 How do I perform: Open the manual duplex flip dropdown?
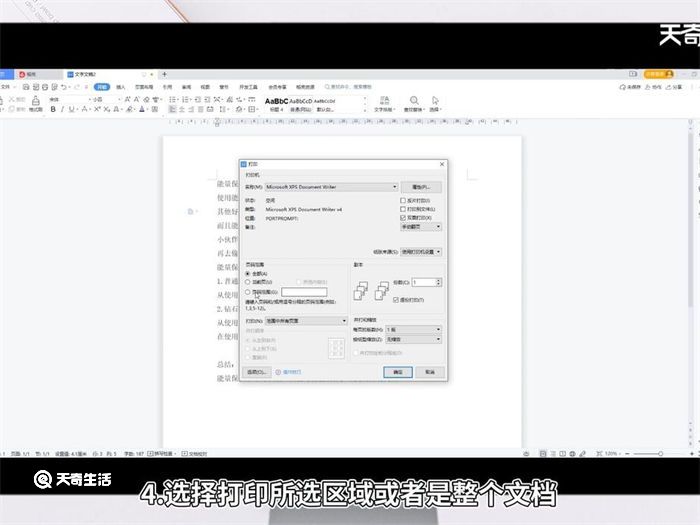421,227
